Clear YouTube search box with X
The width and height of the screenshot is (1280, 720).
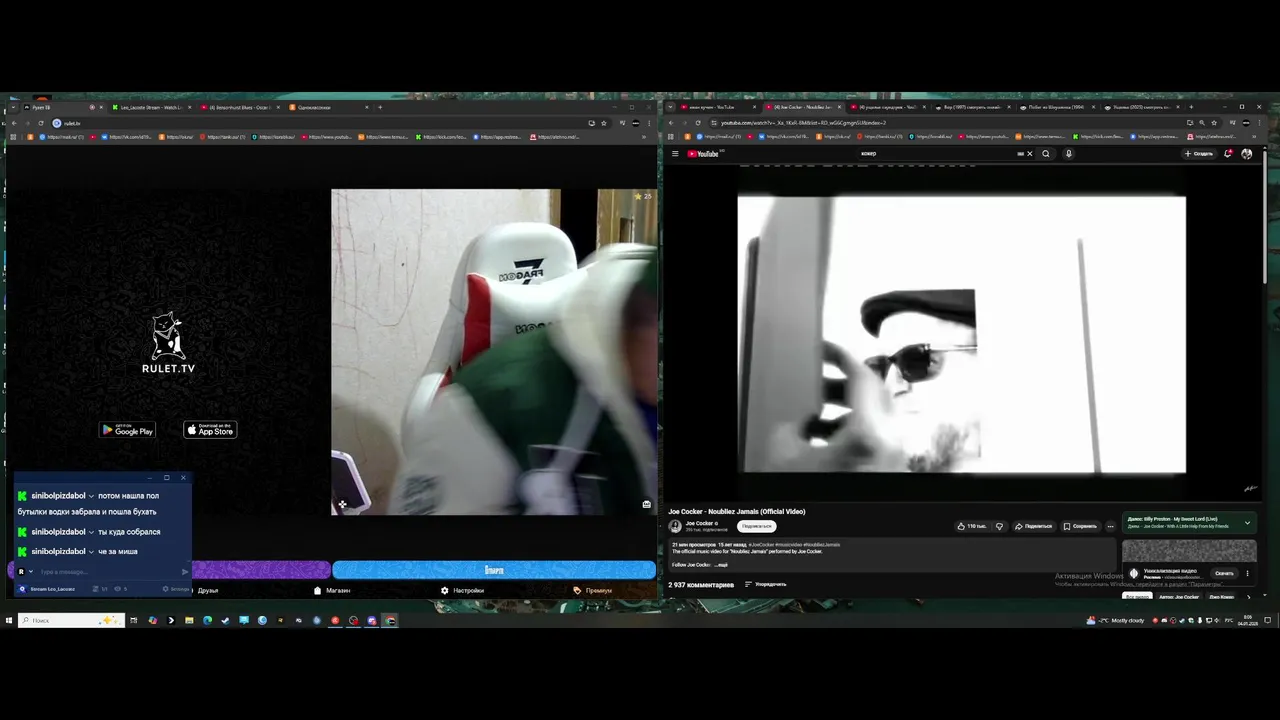coord(1029,154)
